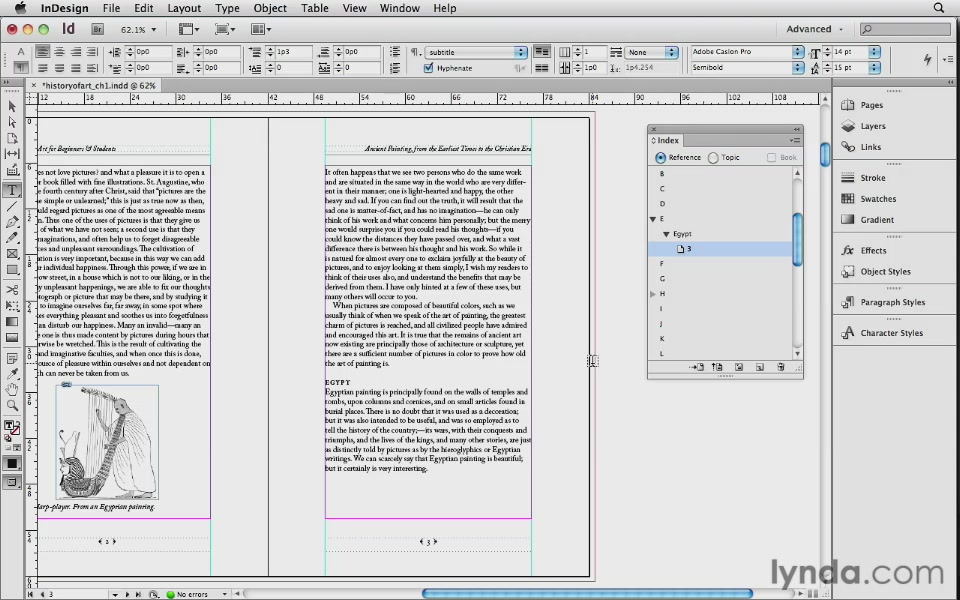
Task: Open the Swatches panel
Action: 878,198
